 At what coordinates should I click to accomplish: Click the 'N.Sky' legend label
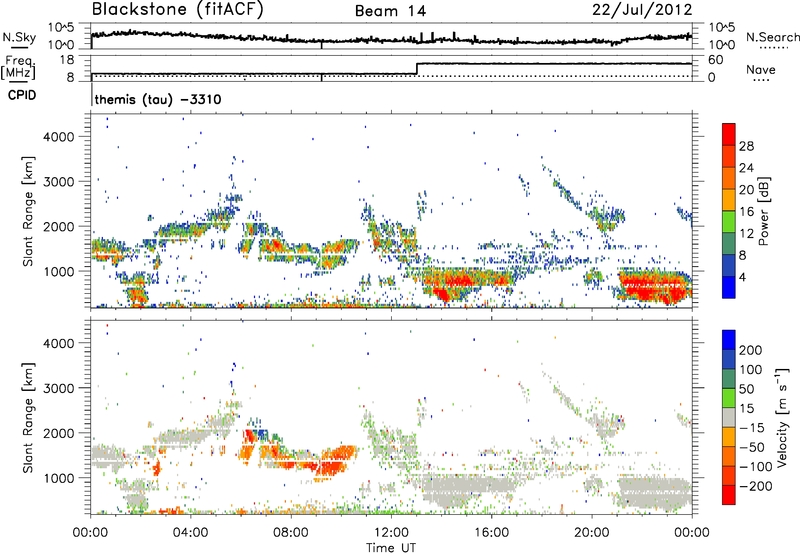click(x=19, y=37)
